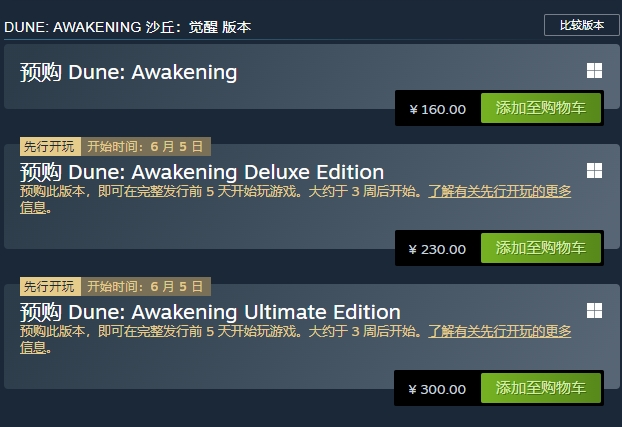
Task: Click Windows icon on Ultimate Edition row
Action: pyautogui.click(x=594, y=311)
